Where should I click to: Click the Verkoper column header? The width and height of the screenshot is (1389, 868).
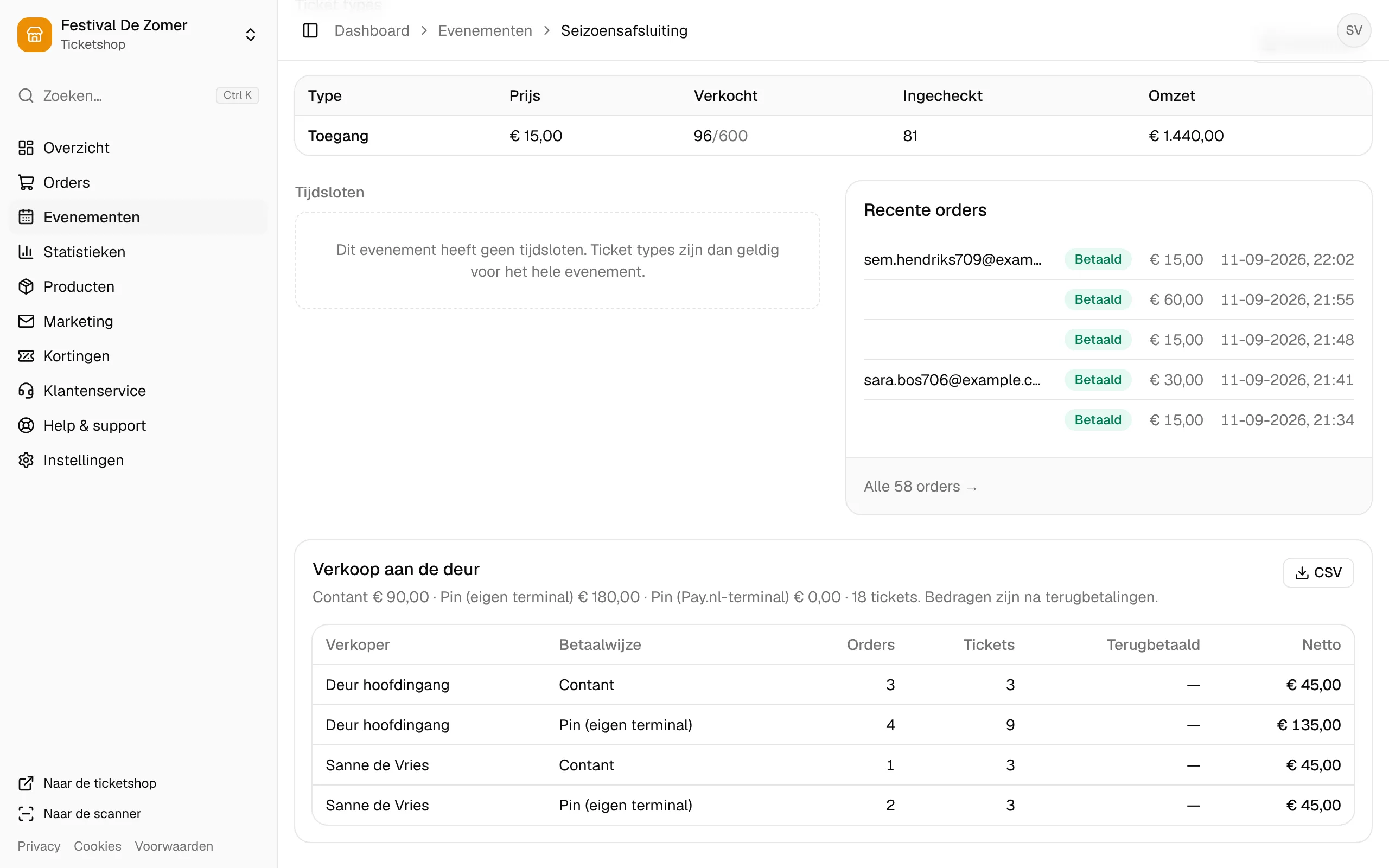pos(358,644)
